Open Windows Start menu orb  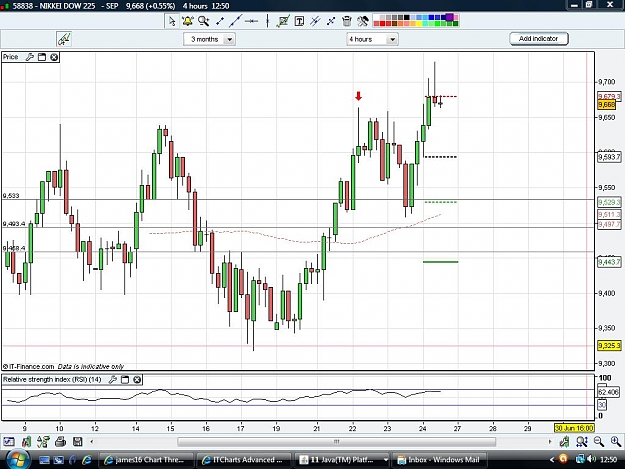click(18, 460)
